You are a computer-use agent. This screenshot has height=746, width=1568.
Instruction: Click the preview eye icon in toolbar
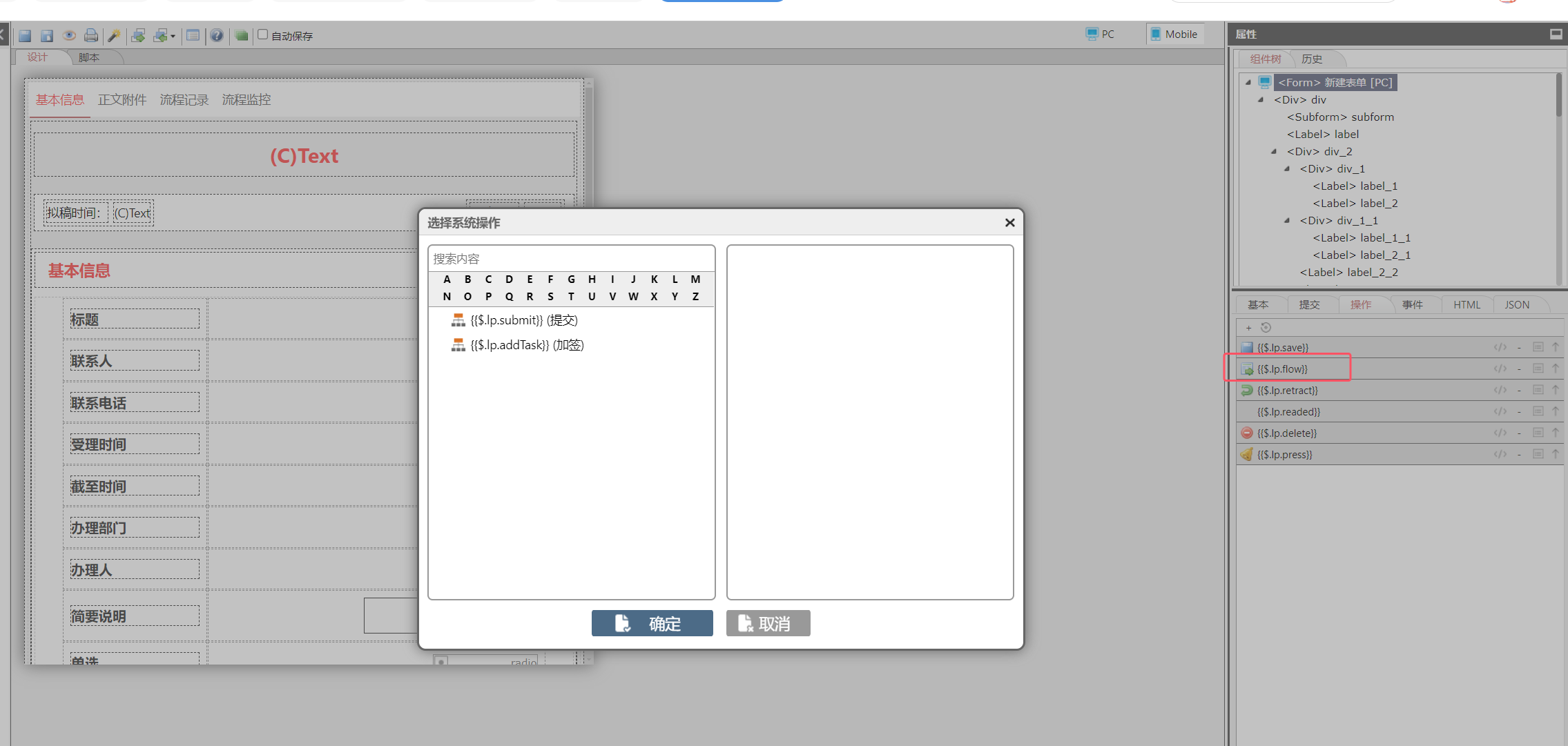click(x=69, y=35)
